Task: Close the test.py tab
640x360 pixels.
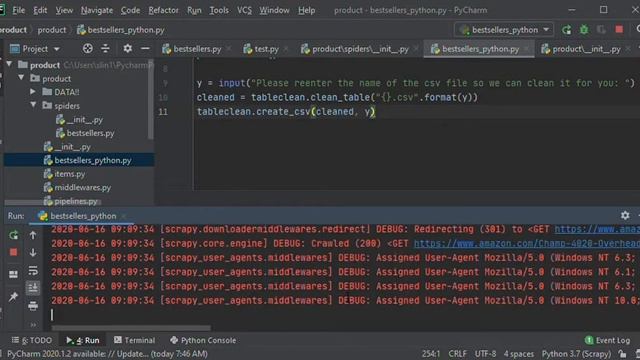Action: [286, 49]
